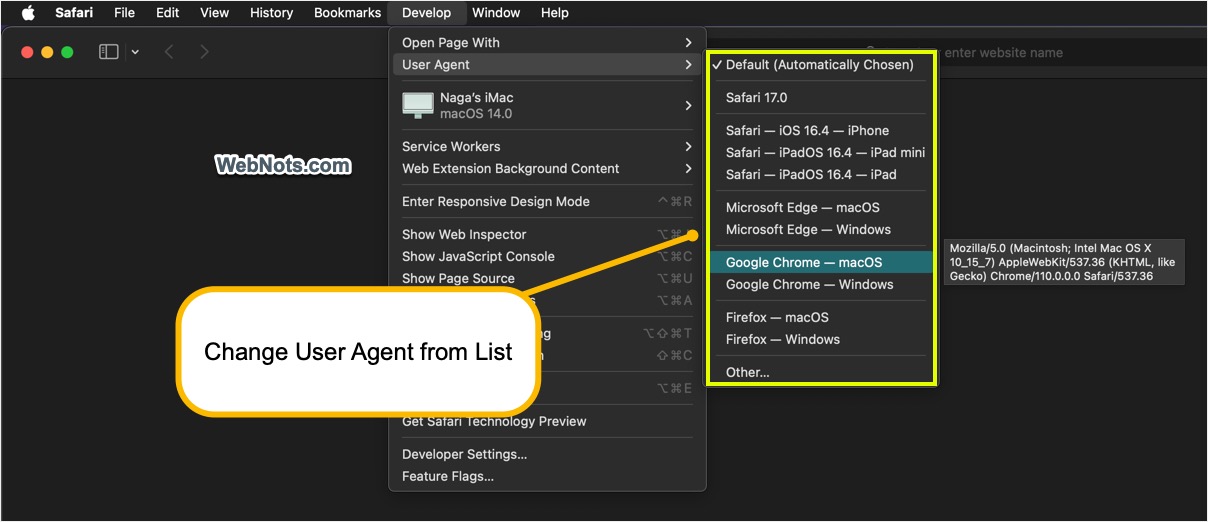
Task: Open the Bookmarks menu
Action: pos(347,13)
